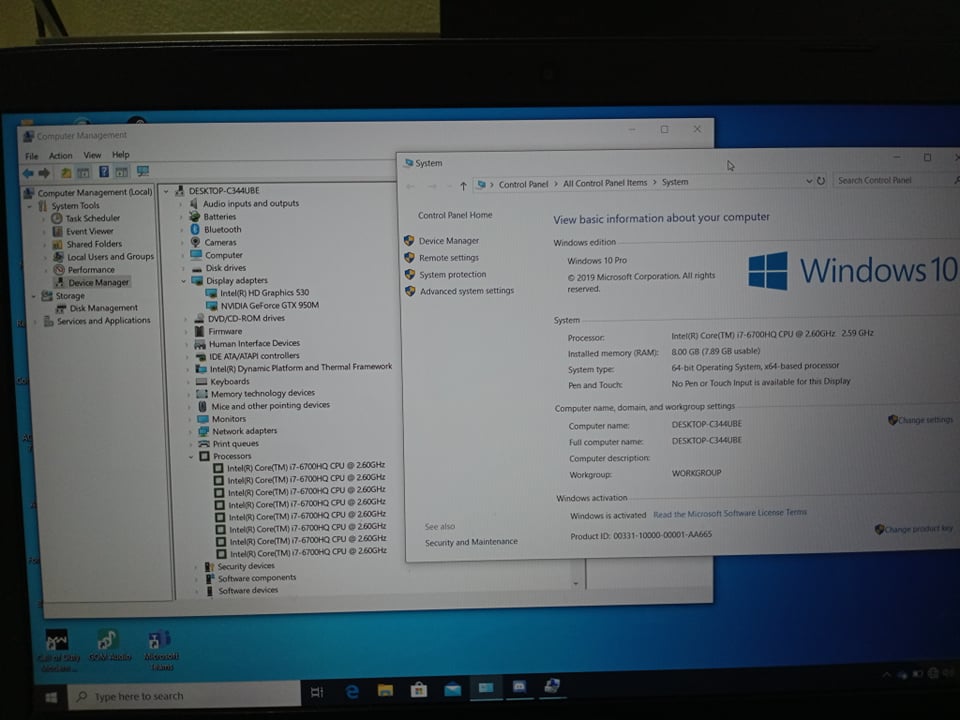Collapse the System Tools node
The image size is (960, 720).
point(29,206)
